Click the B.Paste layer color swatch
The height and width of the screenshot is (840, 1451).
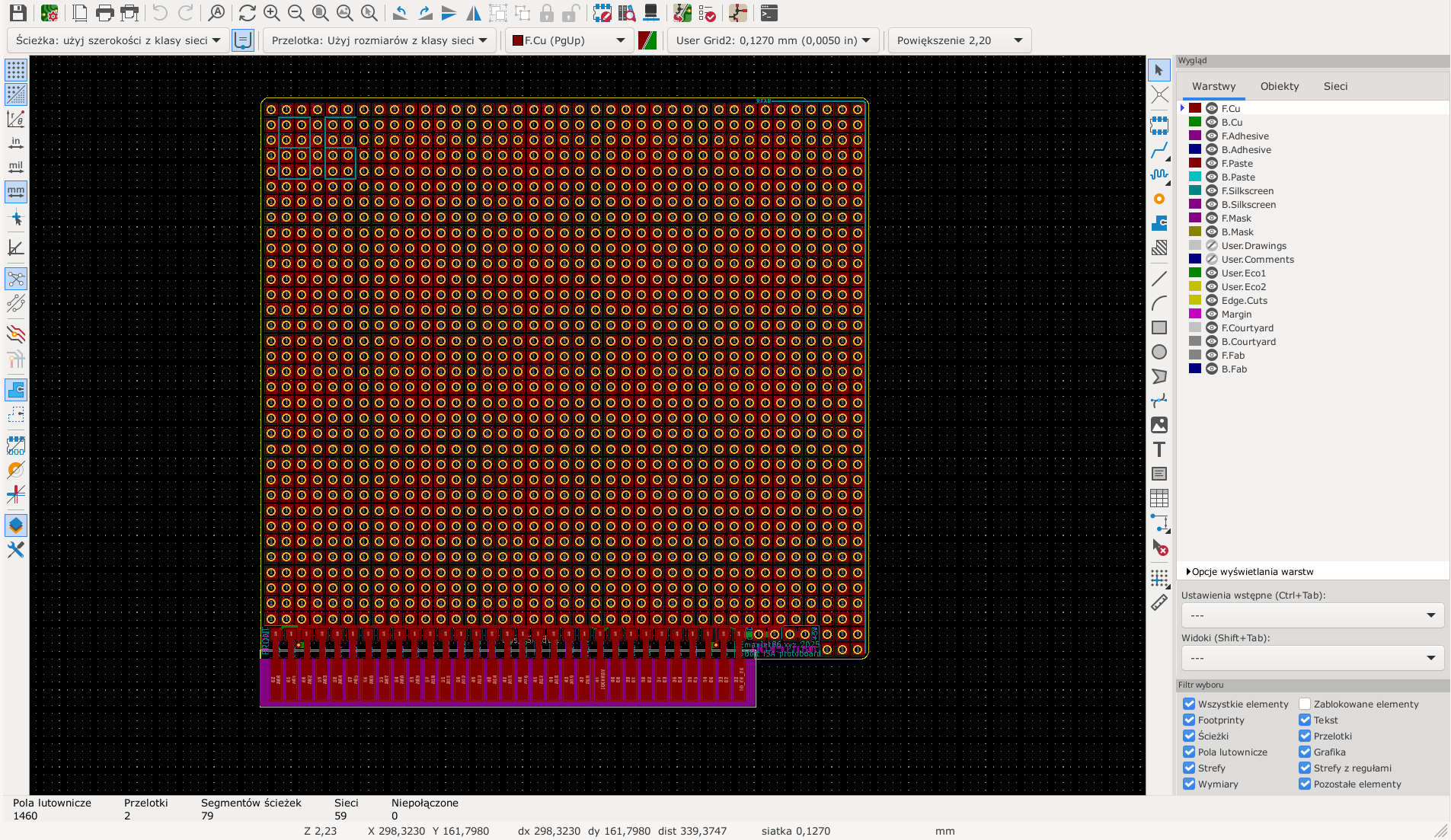pos(1195,177)
